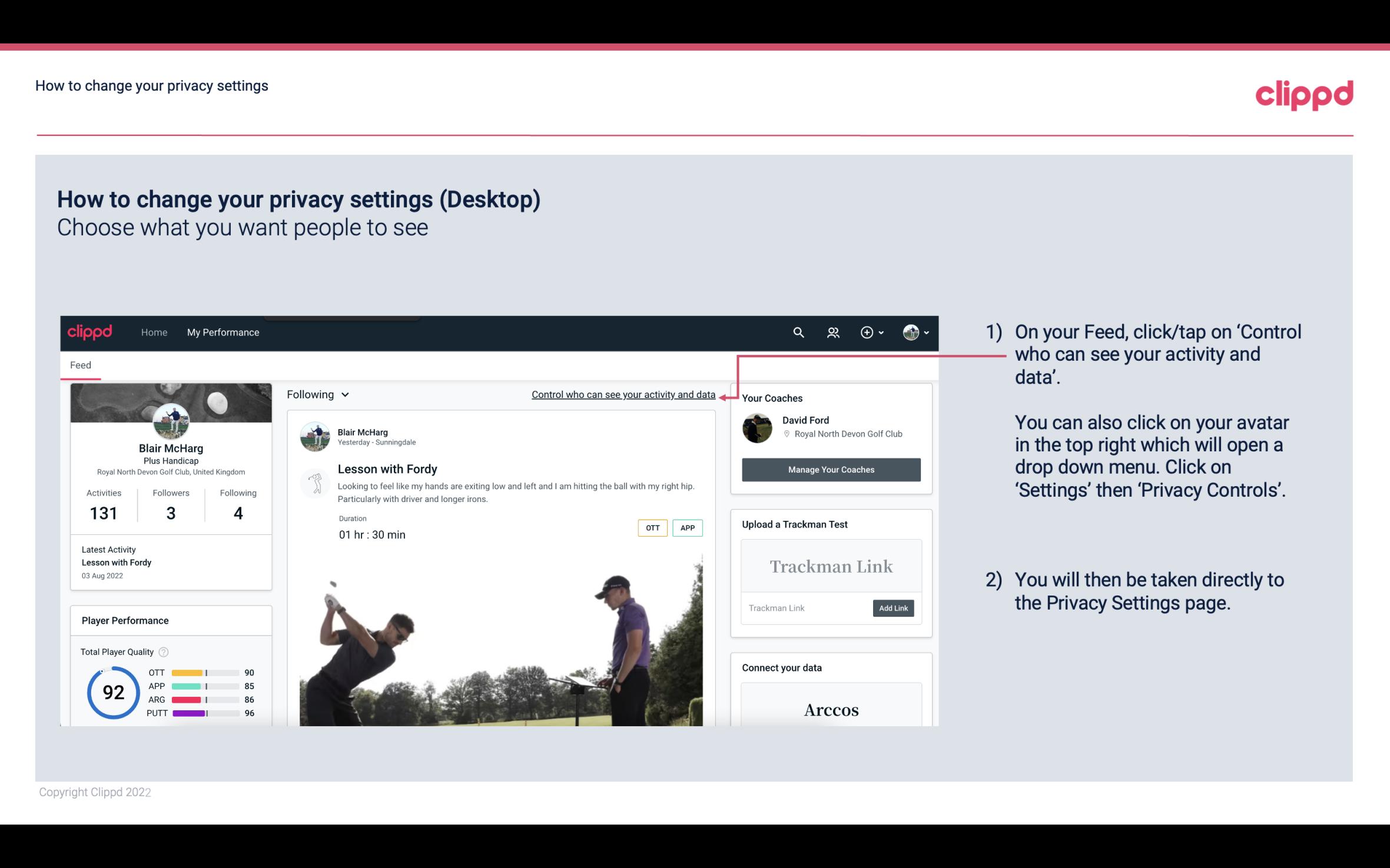Click the avatar dropdown arrow top right
This screenshot has height=868, width=1390.
(x=925, y=332)
